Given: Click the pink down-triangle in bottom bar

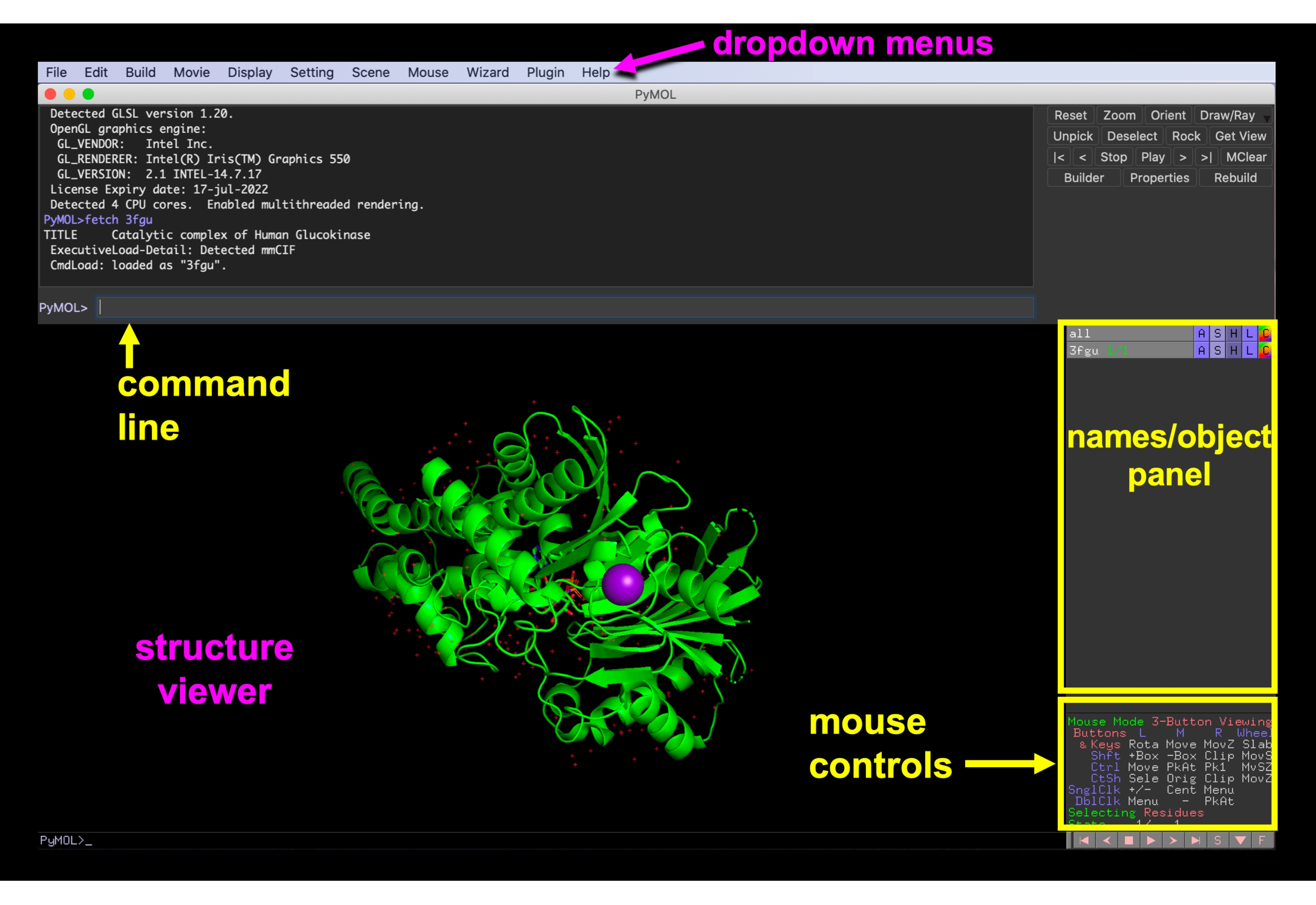Looking at the screenshot, I should coord(1240,841).
